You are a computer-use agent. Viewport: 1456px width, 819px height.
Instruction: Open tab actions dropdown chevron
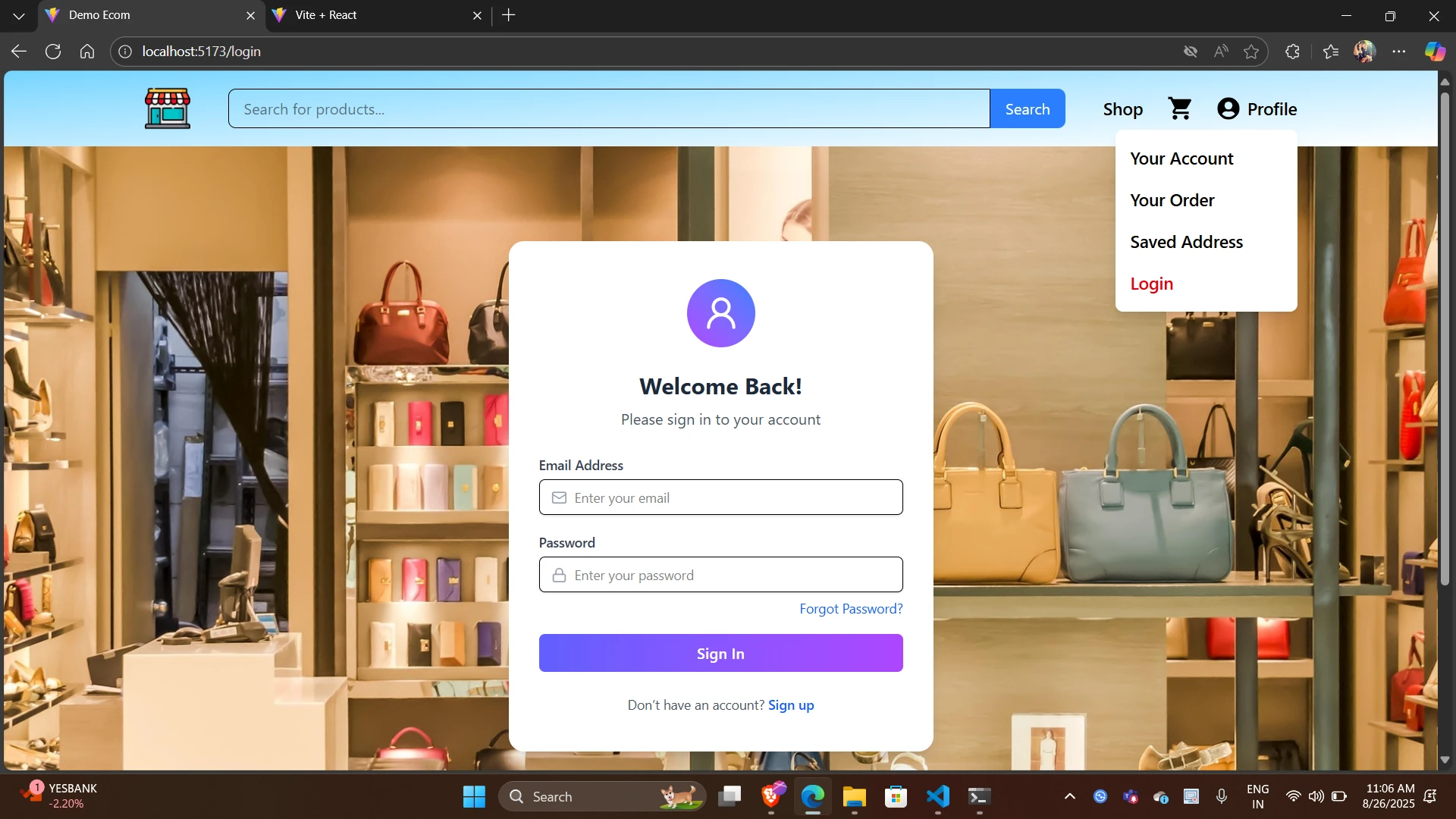19,15
